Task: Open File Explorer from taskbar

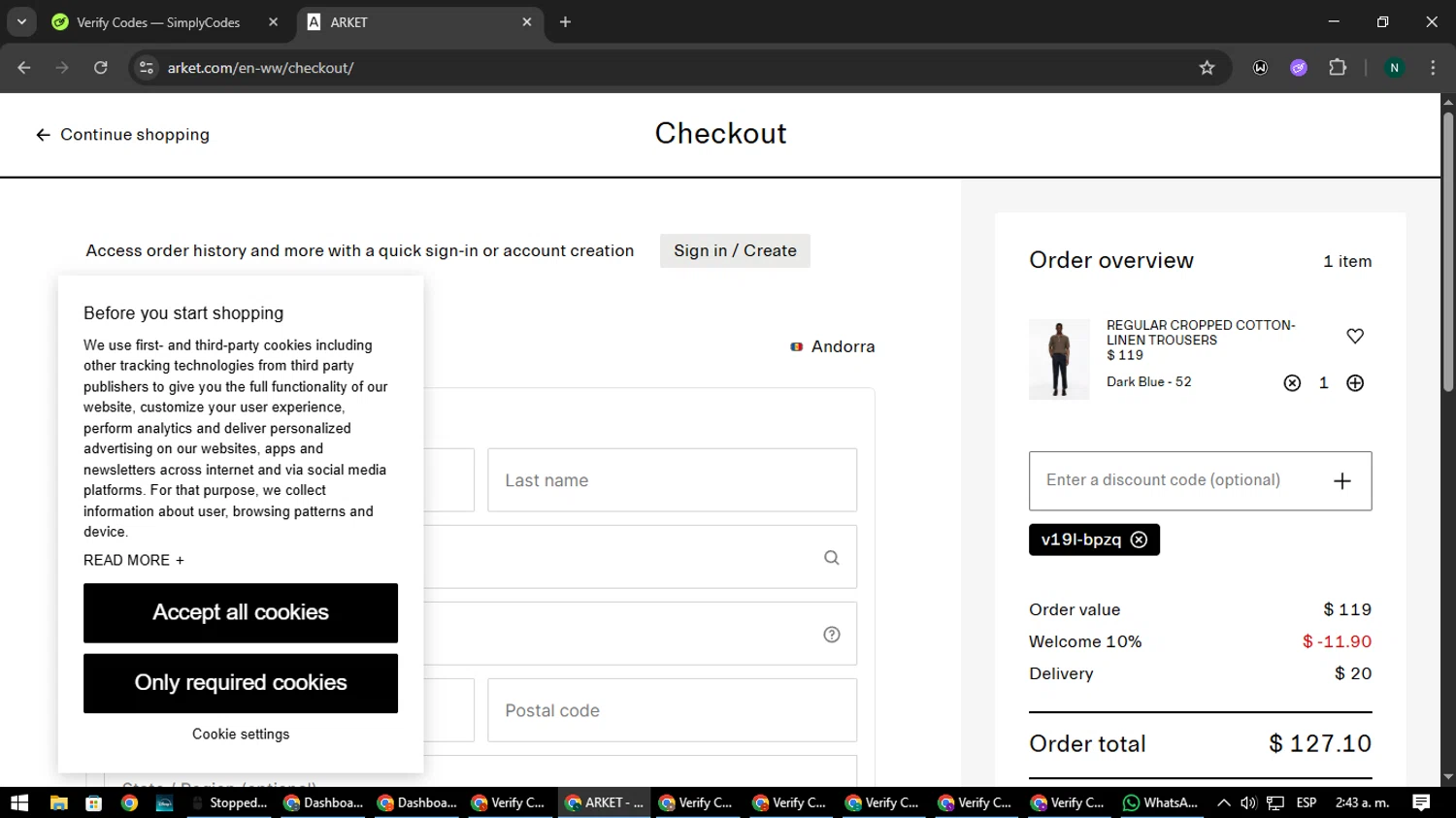Action: click(58, 802)
